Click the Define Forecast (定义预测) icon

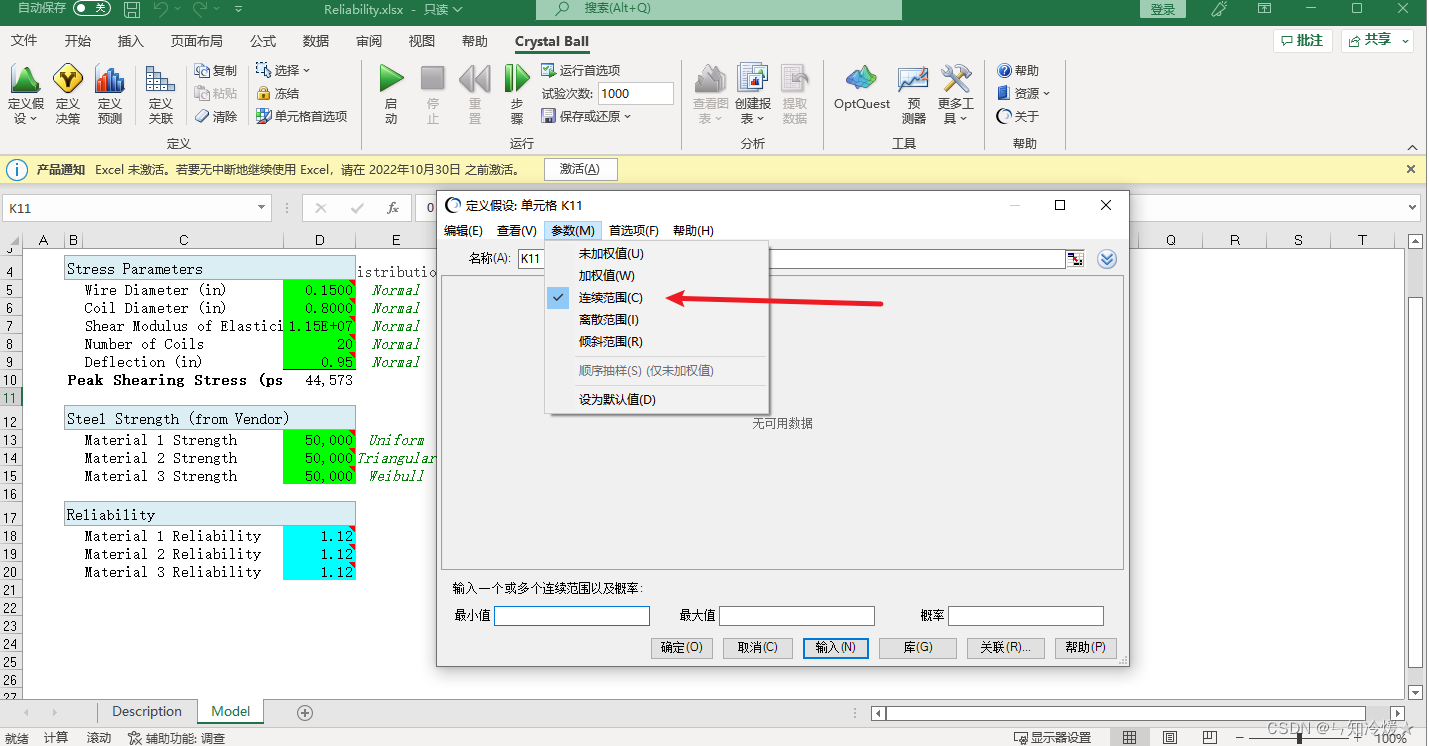pyautogui.click(x=110, y=94)
